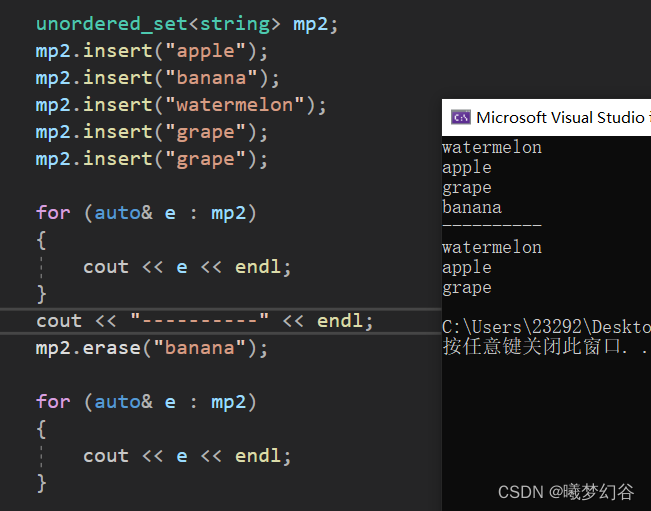
Task: Click the dashed separator line in console output
Action: (492, 225)
